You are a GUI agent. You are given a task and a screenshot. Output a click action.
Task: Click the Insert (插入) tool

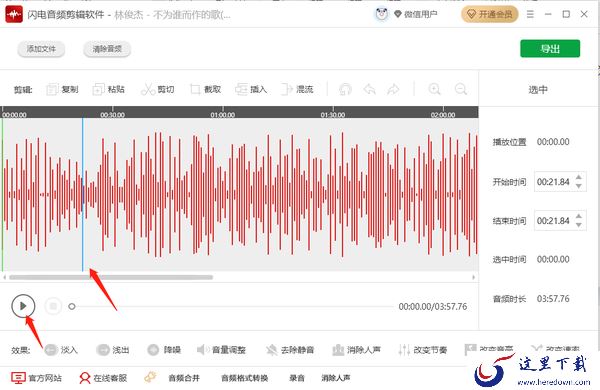tap(251, 90)
